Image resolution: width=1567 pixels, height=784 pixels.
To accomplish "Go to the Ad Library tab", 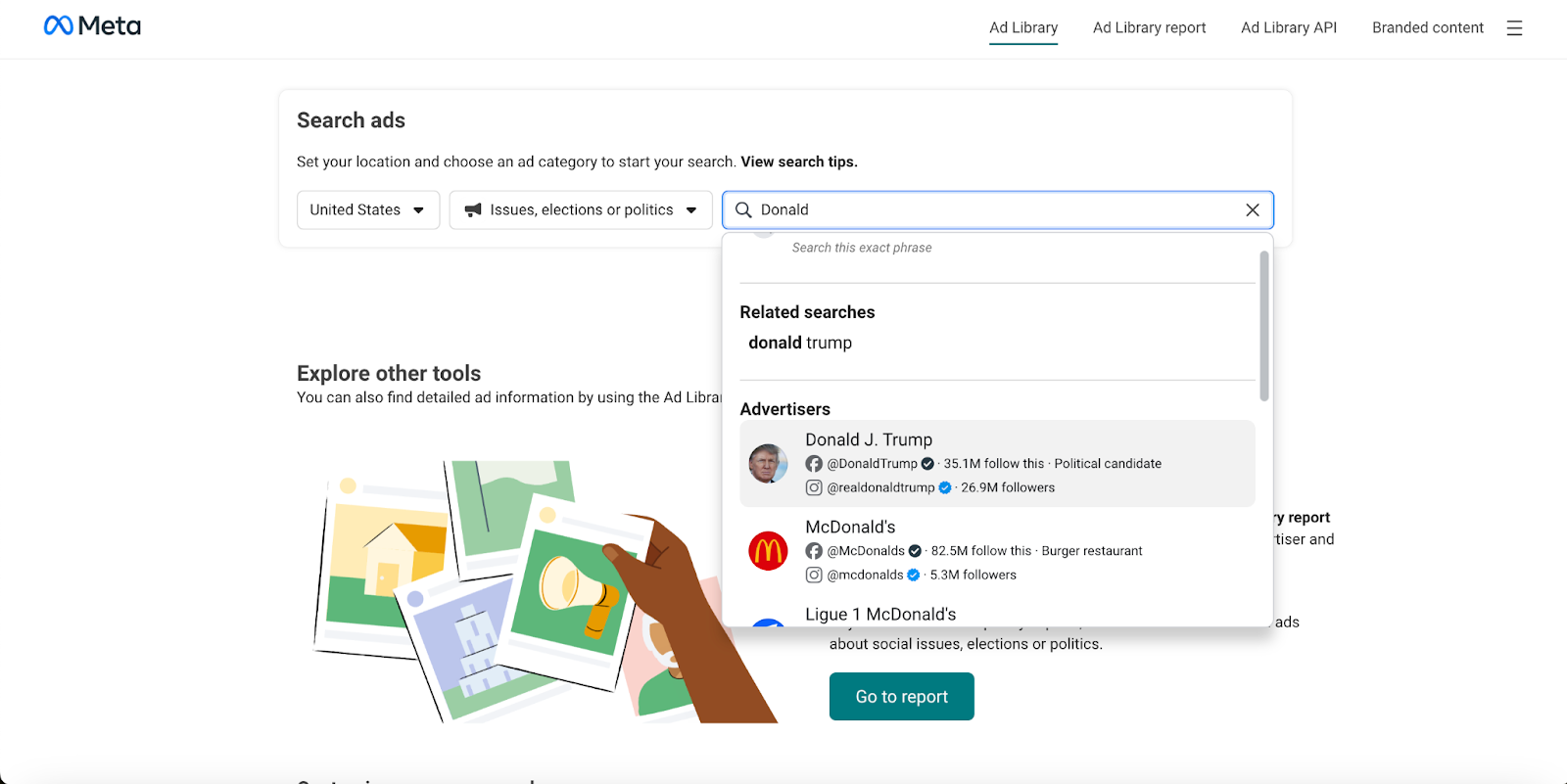I will coord(1023,27).
